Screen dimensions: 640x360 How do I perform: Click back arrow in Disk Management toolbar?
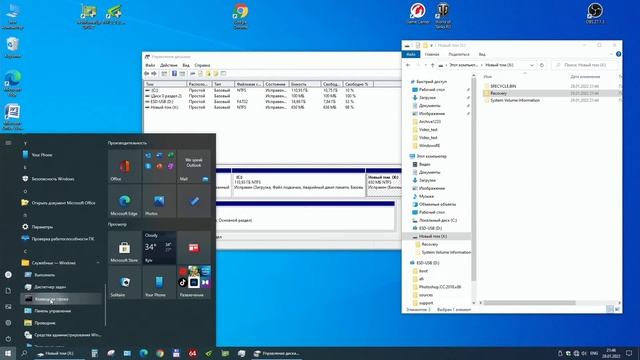point(147,73)
